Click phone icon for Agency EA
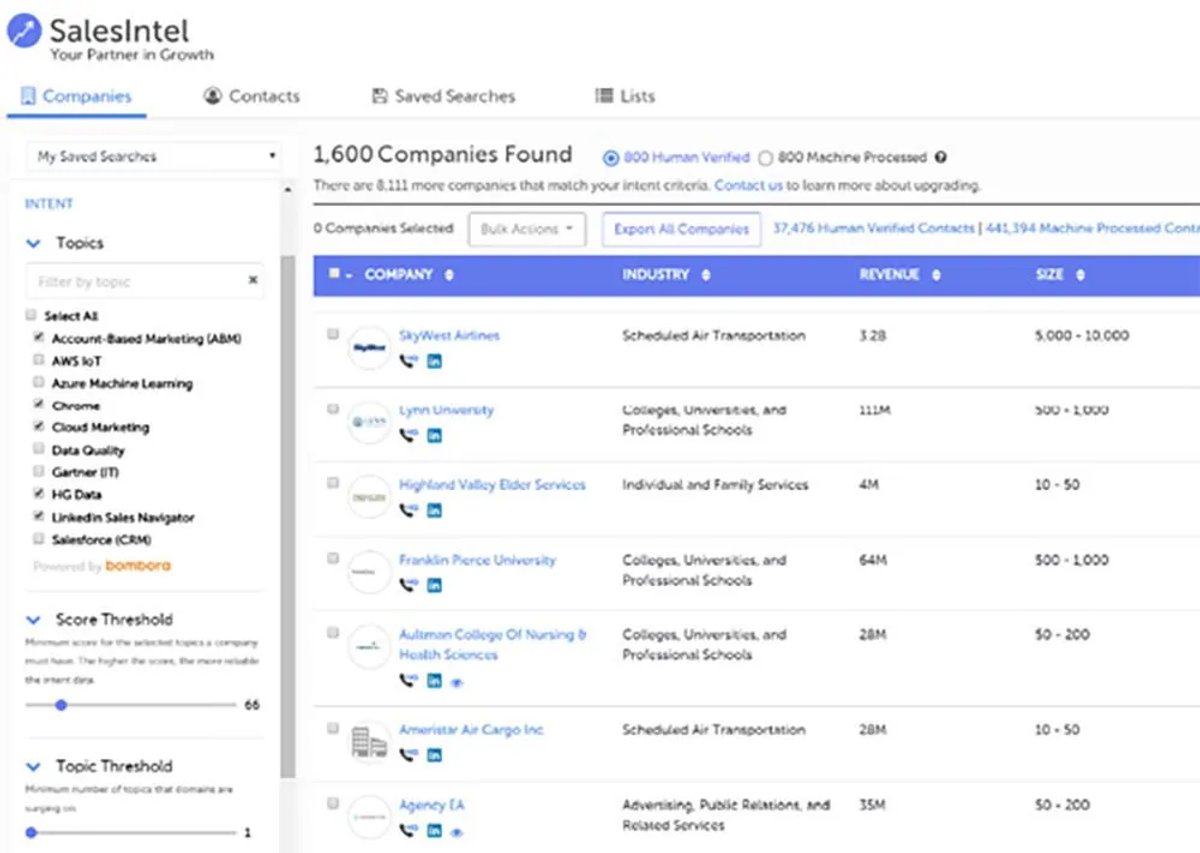 coord(408,830)
